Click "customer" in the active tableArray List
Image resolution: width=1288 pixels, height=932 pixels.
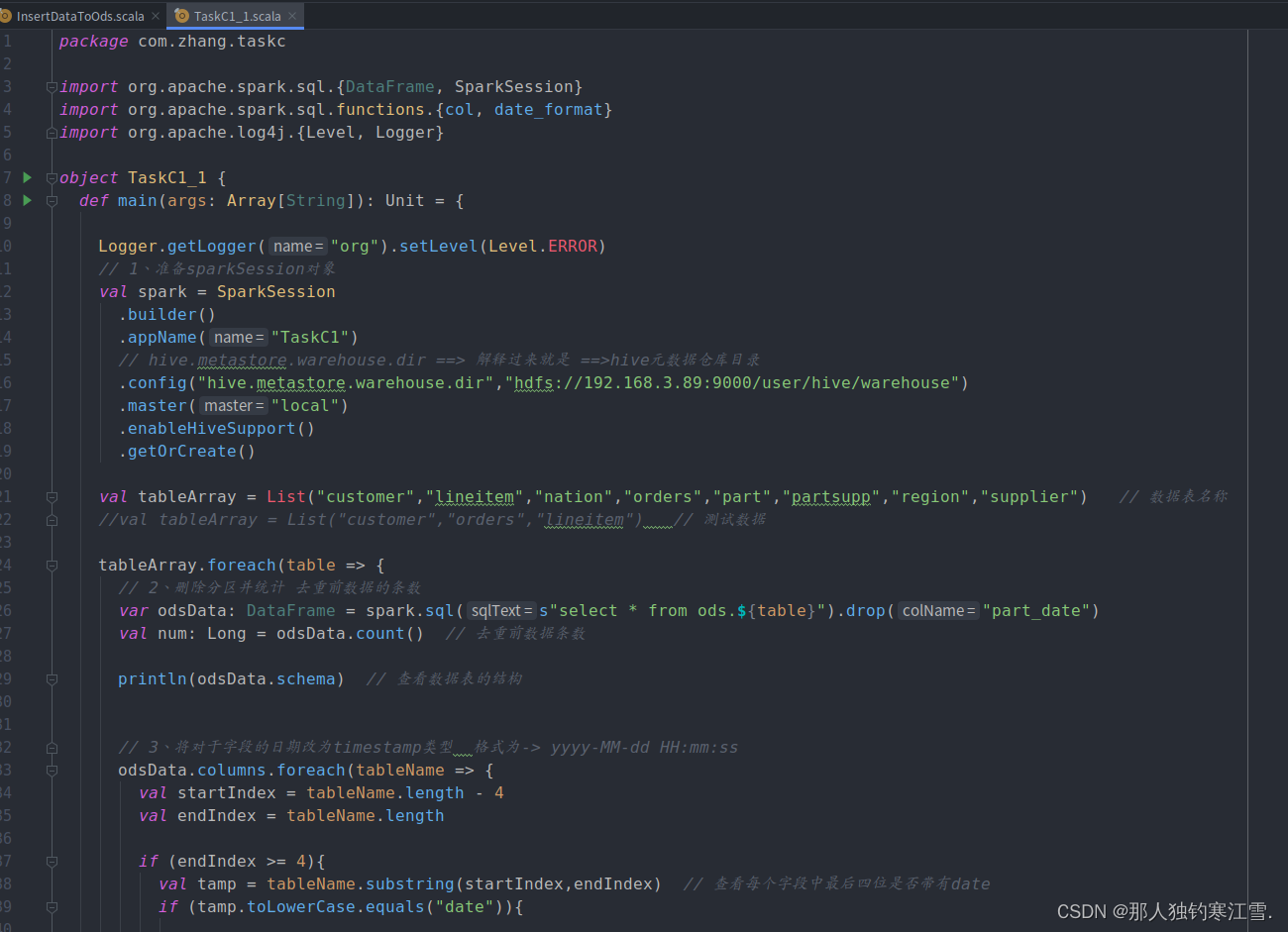click(366, 497)
